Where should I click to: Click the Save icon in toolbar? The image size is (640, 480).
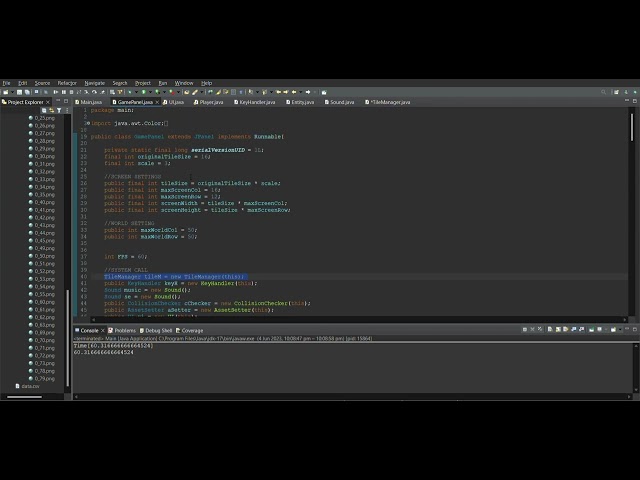point(19,92)
